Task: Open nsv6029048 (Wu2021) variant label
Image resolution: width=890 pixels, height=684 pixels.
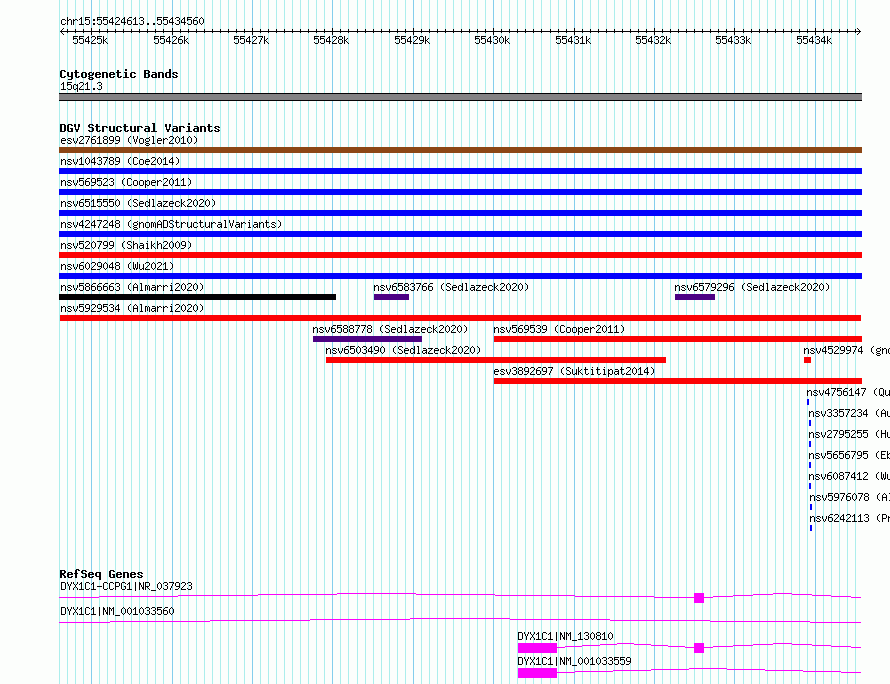Action: coord(117,266)
